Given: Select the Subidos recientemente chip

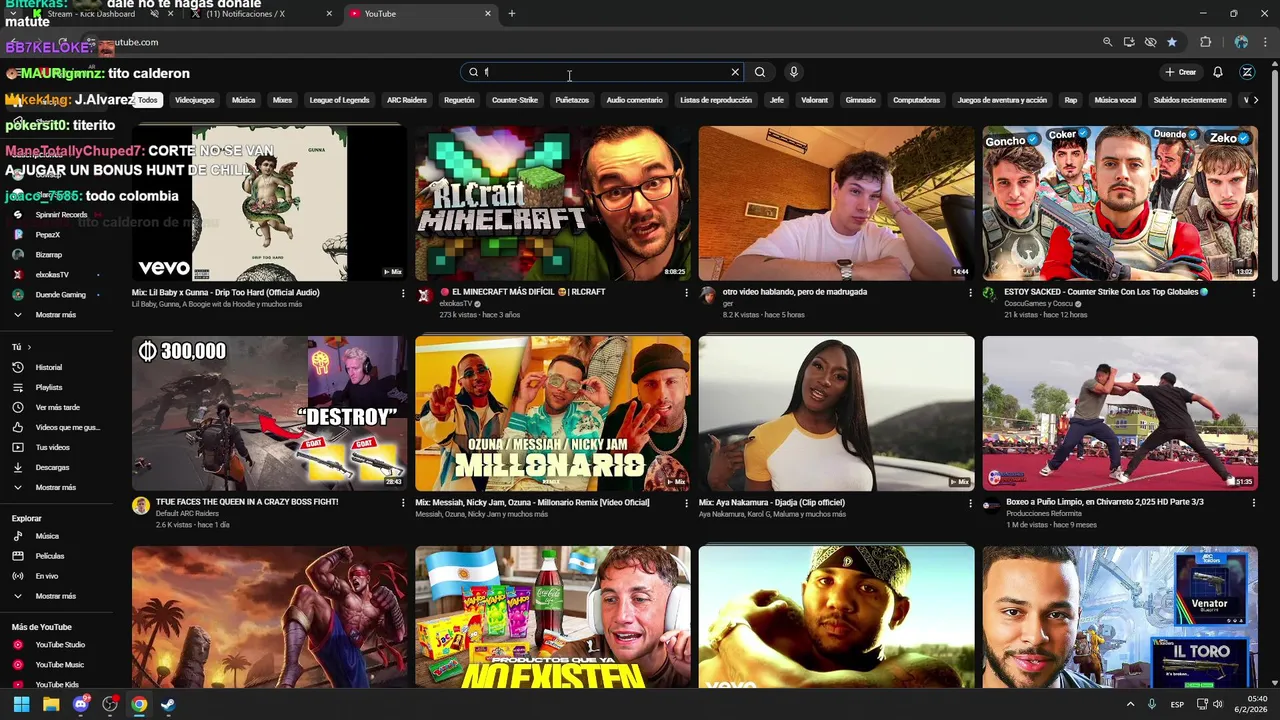Looking at the screenshot, I should pos(1189,100).
